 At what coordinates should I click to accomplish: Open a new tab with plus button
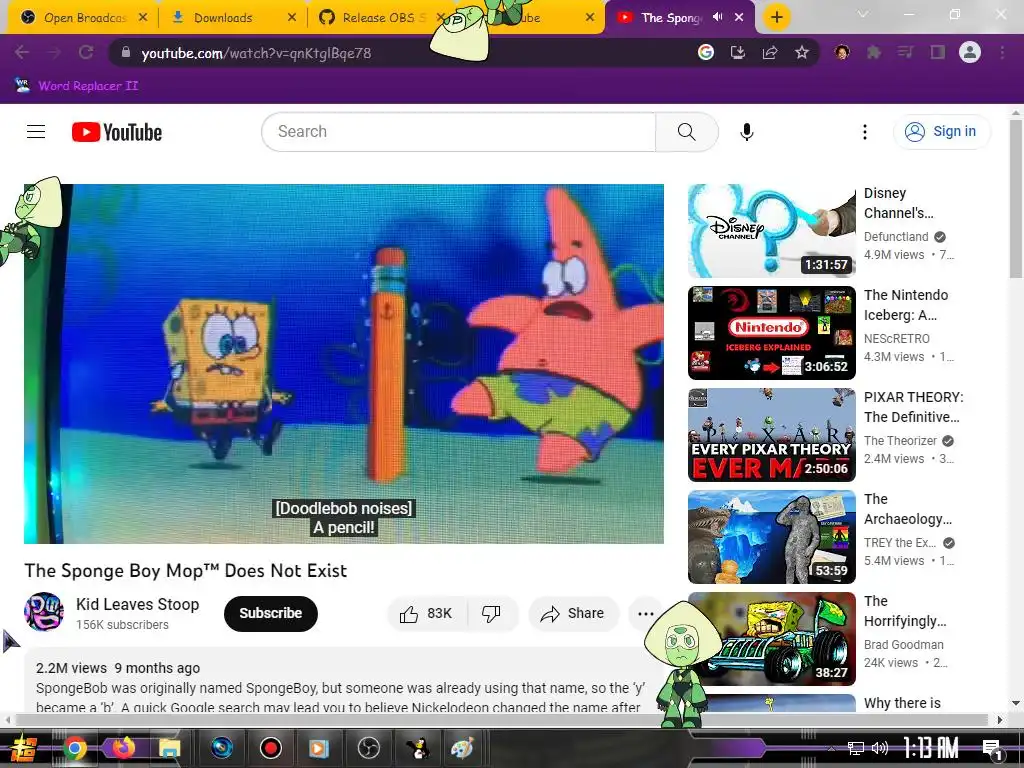[x=776, y=17]
